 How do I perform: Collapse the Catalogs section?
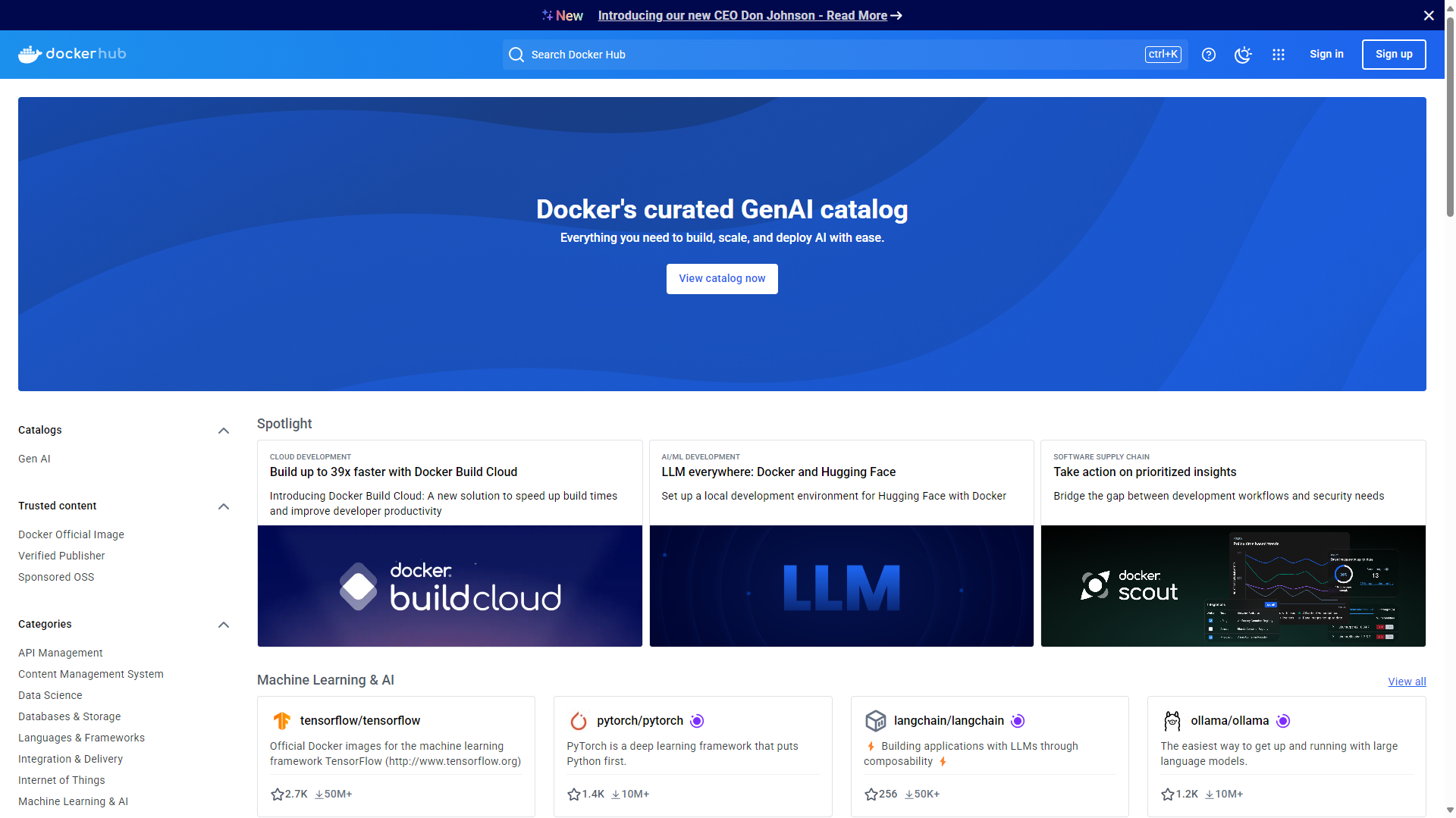pyautogui.click(x=224, y=431)
